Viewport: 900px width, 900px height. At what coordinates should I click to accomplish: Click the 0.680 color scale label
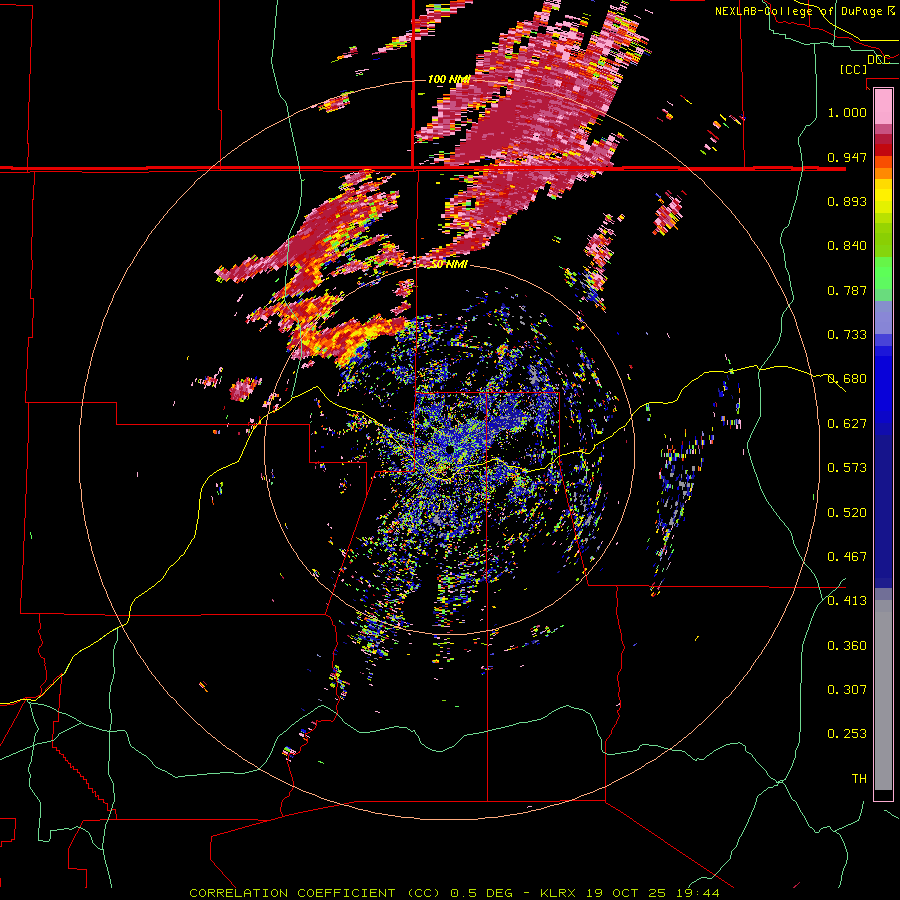point(847,379)
